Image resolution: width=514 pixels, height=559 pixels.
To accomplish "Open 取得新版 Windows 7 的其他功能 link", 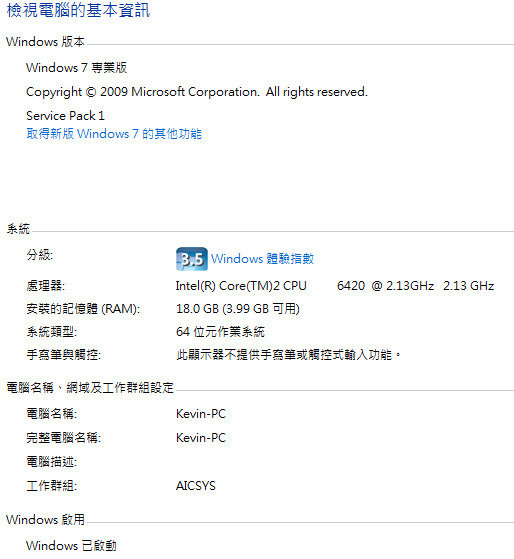I will point(114,134).
